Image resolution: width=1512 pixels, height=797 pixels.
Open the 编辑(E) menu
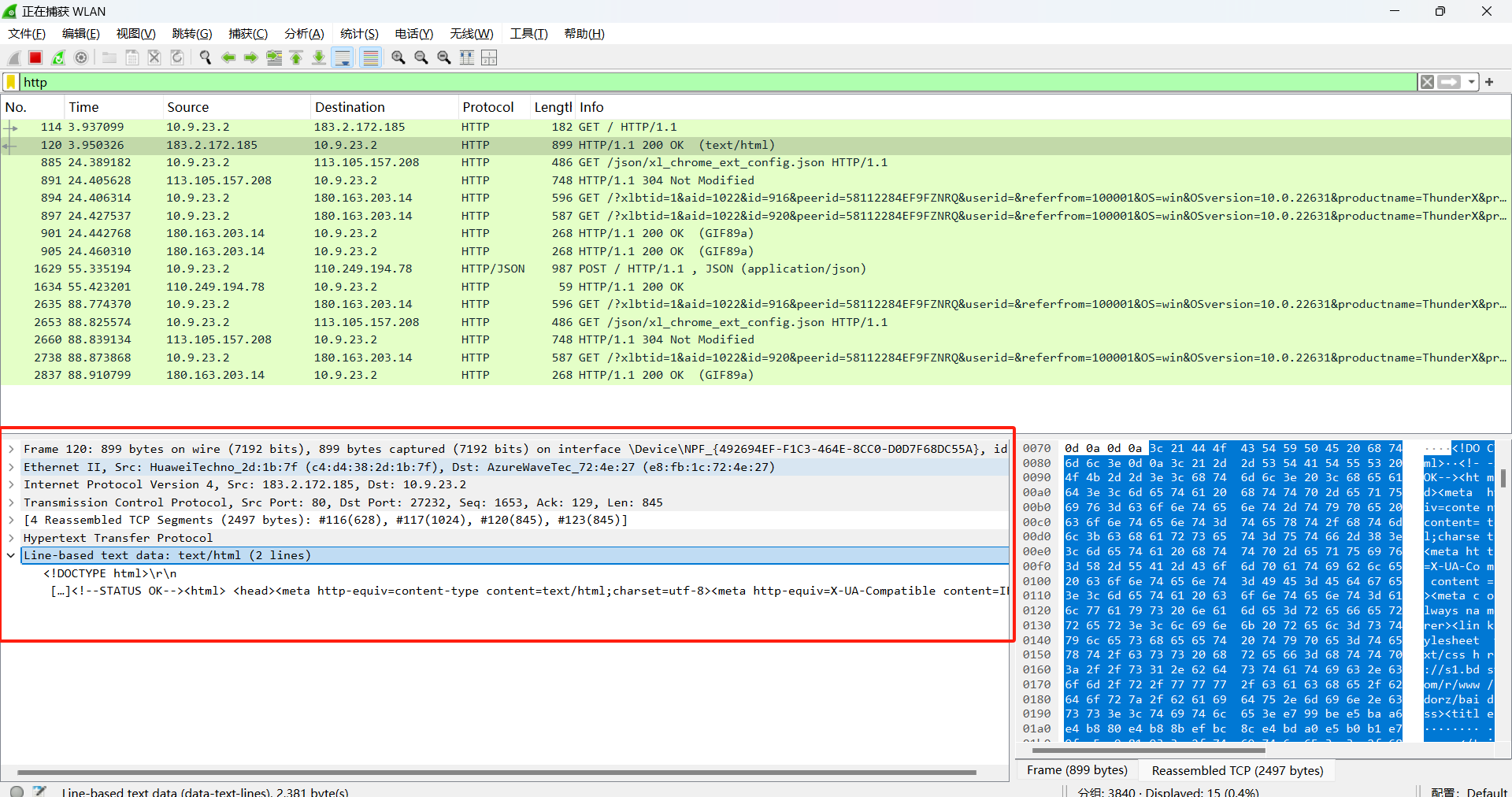pos(81,34)
